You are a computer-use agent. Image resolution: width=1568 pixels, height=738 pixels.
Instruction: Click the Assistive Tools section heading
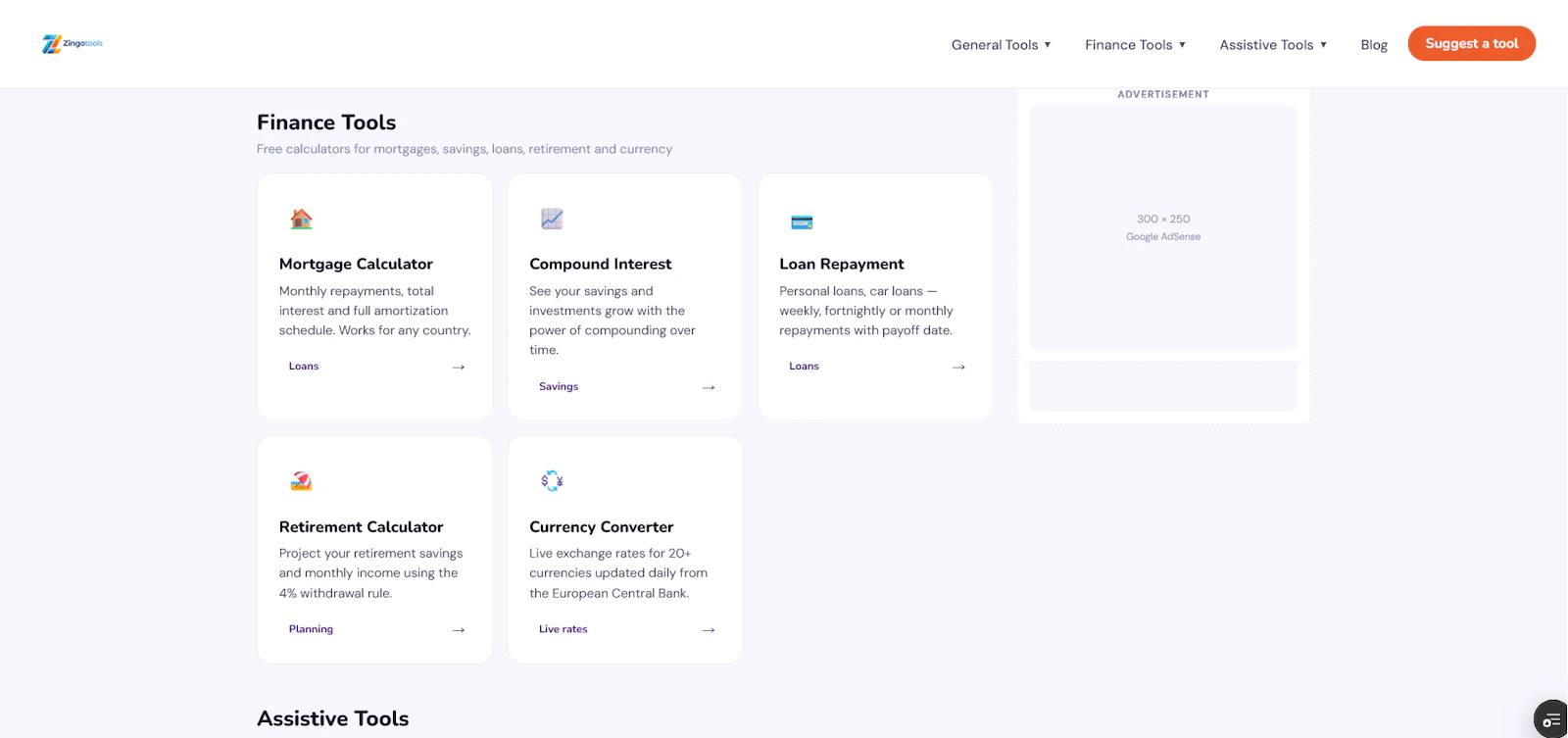click(x=332, y=718)
